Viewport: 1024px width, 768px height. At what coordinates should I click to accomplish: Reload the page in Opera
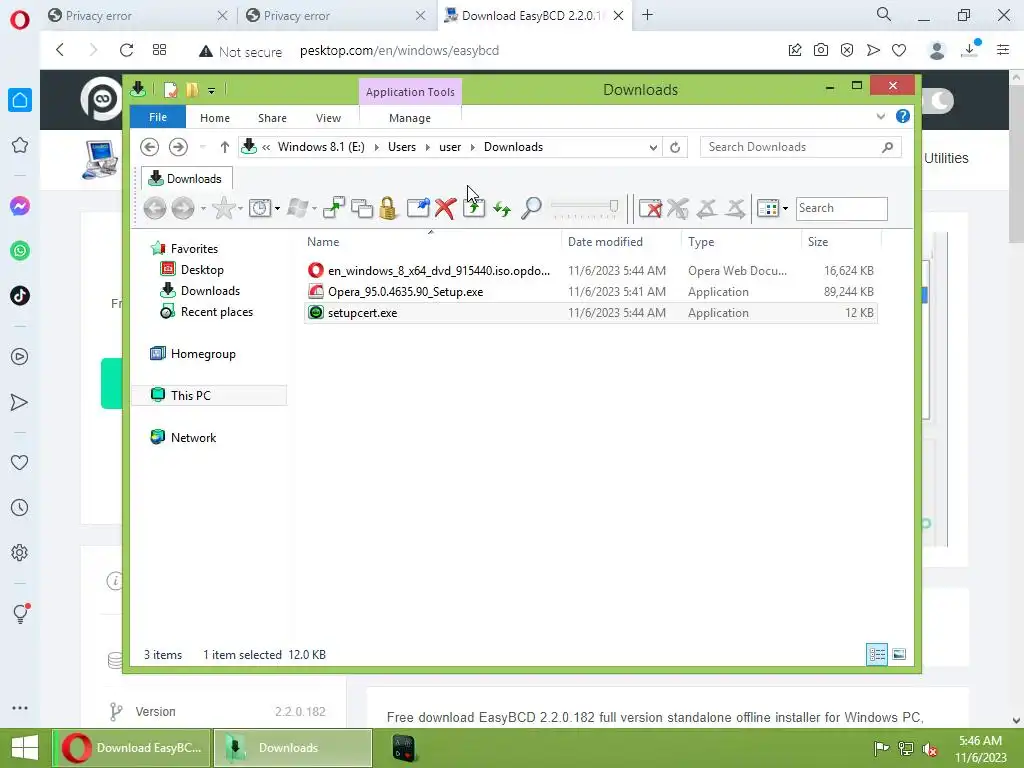click(x=127, y=50)
